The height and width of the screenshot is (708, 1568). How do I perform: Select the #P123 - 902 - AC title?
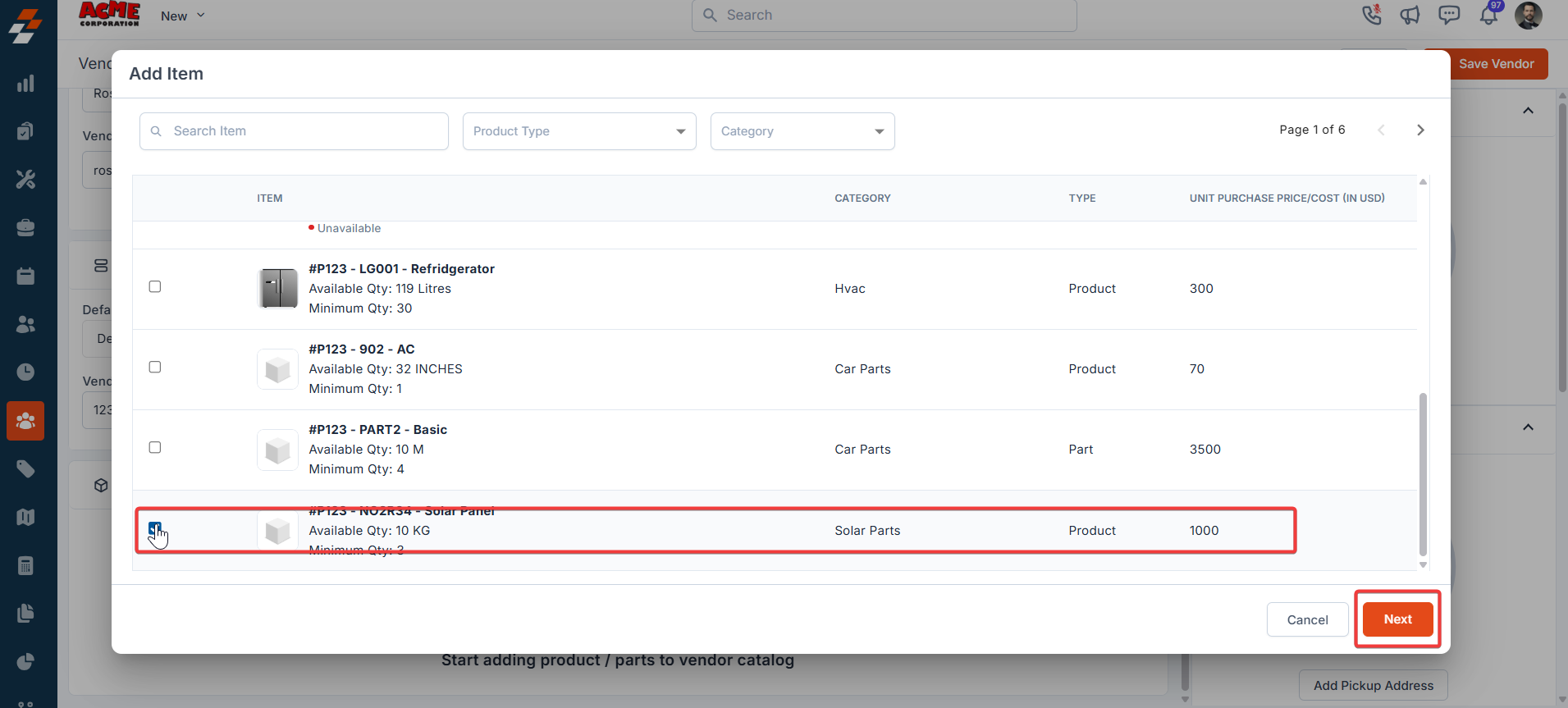(x=362, y=349)
